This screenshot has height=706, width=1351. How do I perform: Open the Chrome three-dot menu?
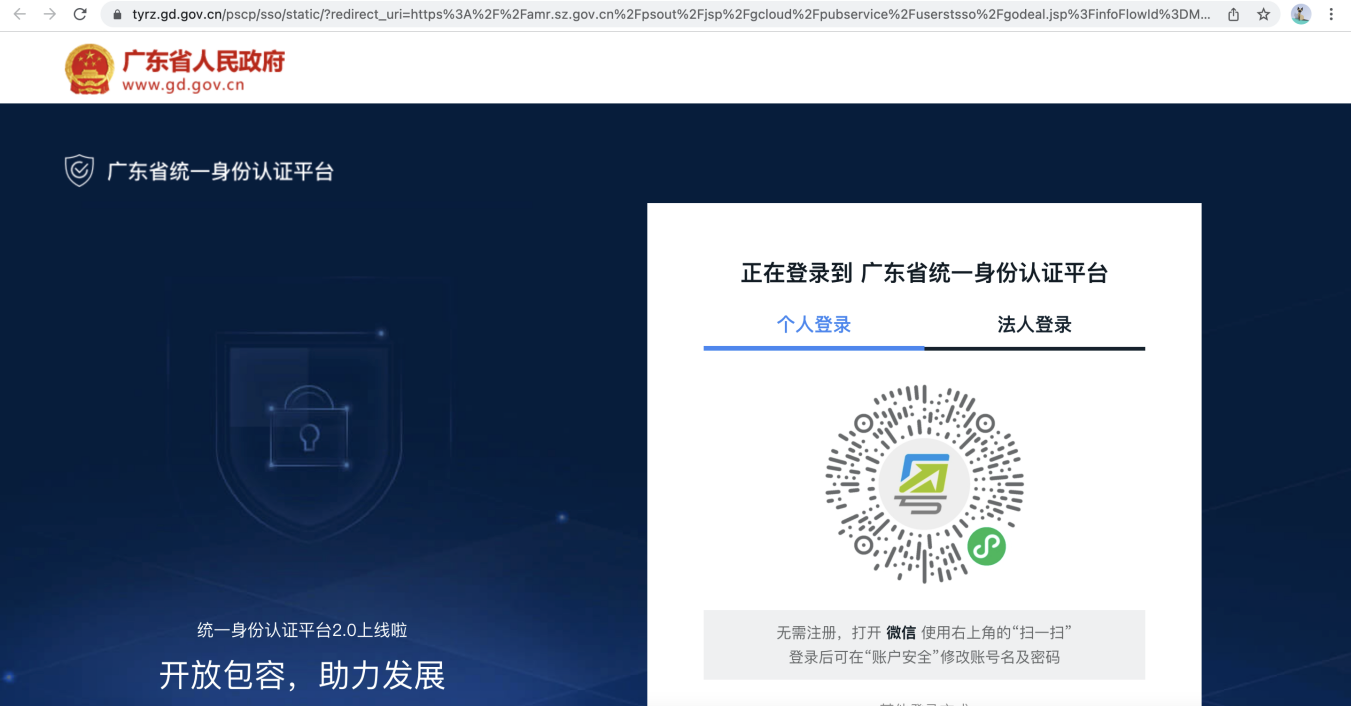1331,15
